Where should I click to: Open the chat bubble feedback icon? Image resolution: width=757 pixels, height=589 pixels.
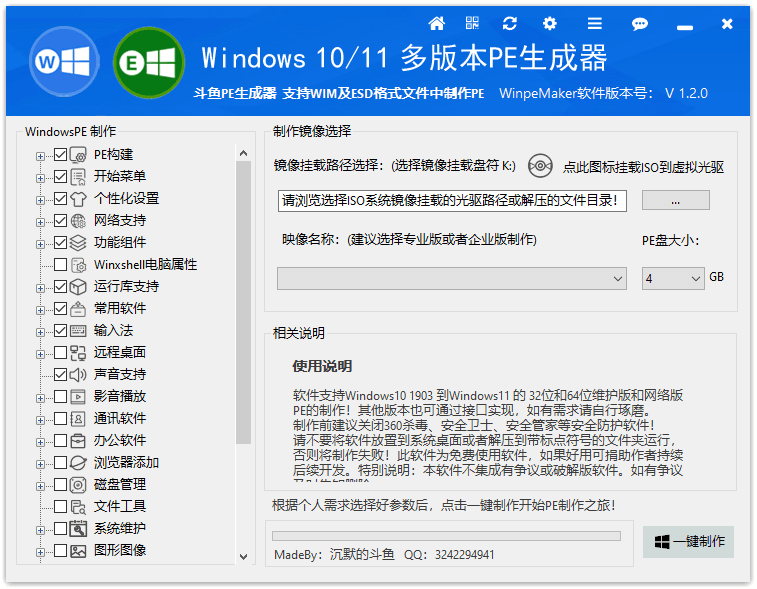pos(640,24)
